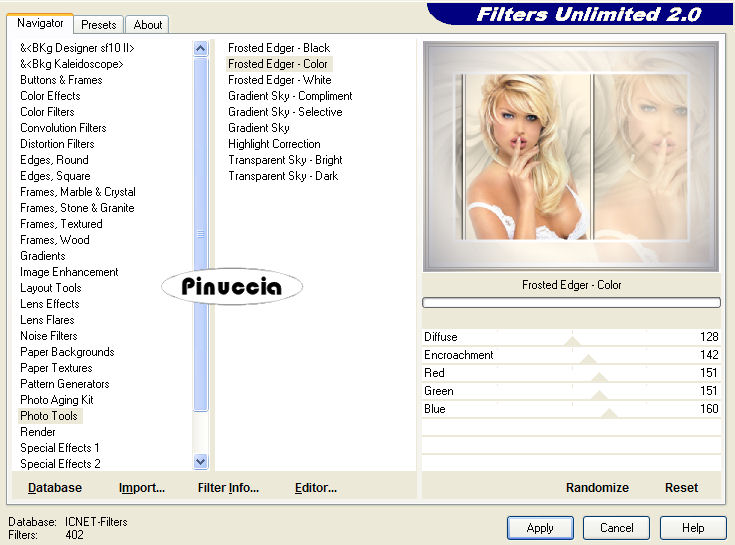This screenshot has width=735, height=545.
Task: Choose Transparent Sky - Bright filter
Action: click(285, 160)
